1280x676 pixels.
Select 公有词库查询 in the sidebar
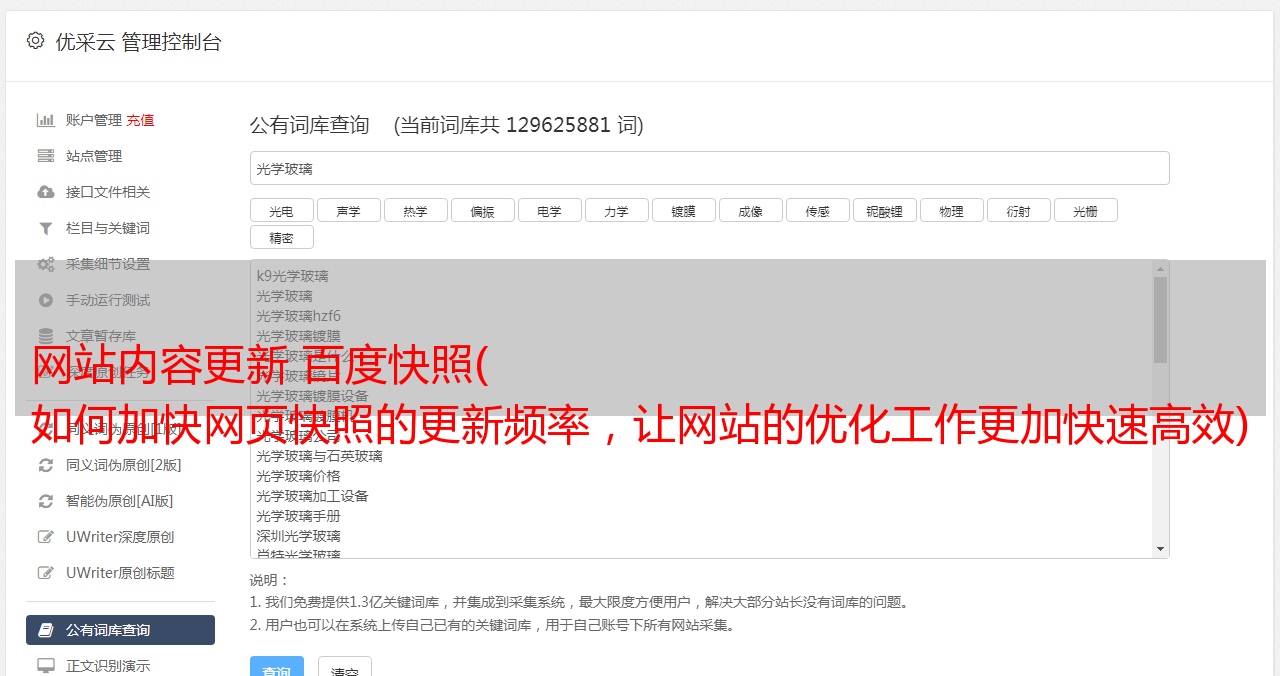[120, 630]
